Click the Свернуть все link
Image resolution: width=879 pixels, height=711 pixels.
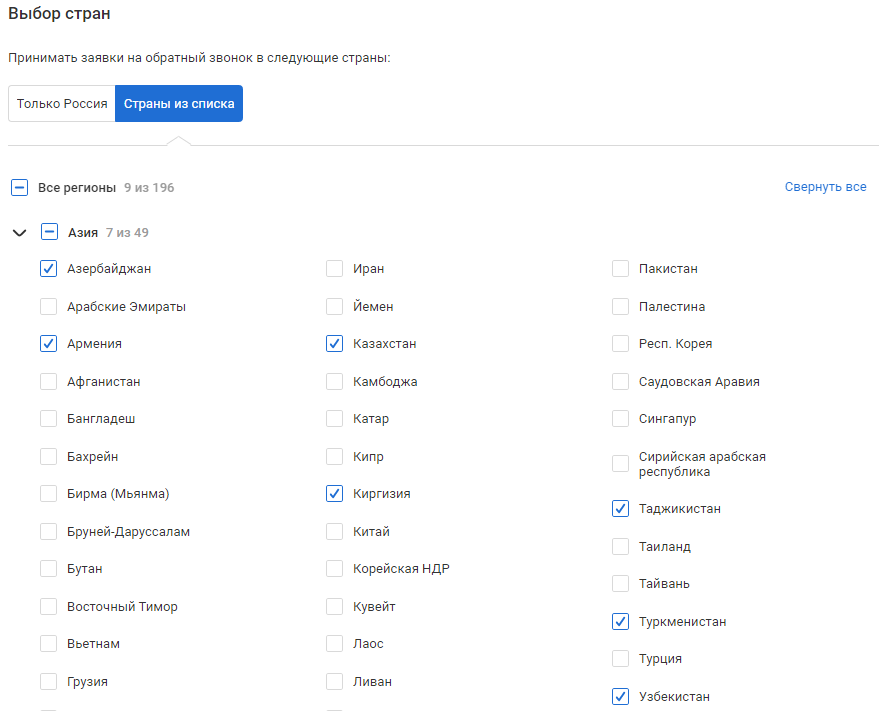point(825,187)
